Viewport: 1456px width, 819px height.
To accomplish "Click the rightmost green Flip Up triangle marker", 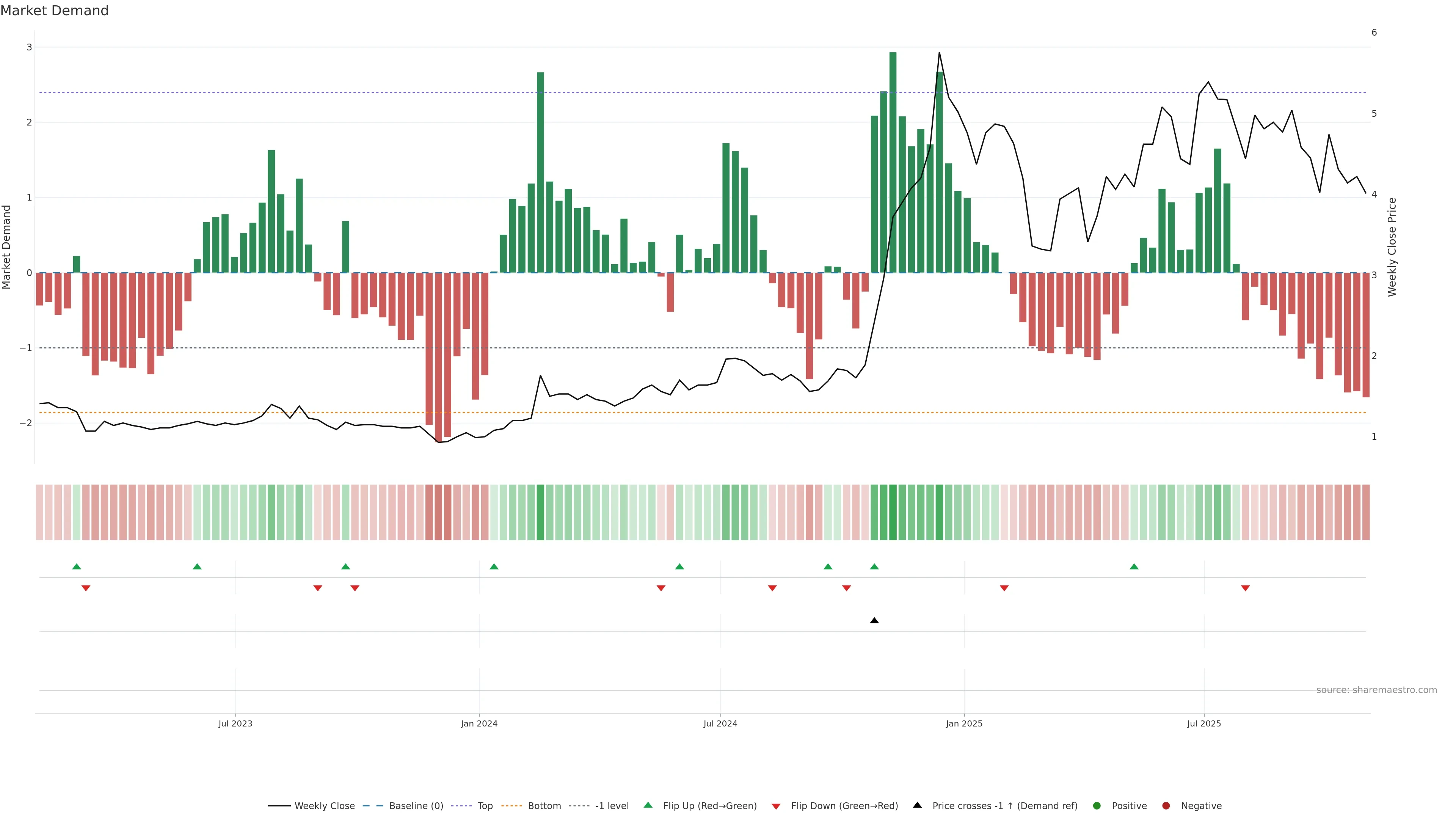I will click(1134, 566).
